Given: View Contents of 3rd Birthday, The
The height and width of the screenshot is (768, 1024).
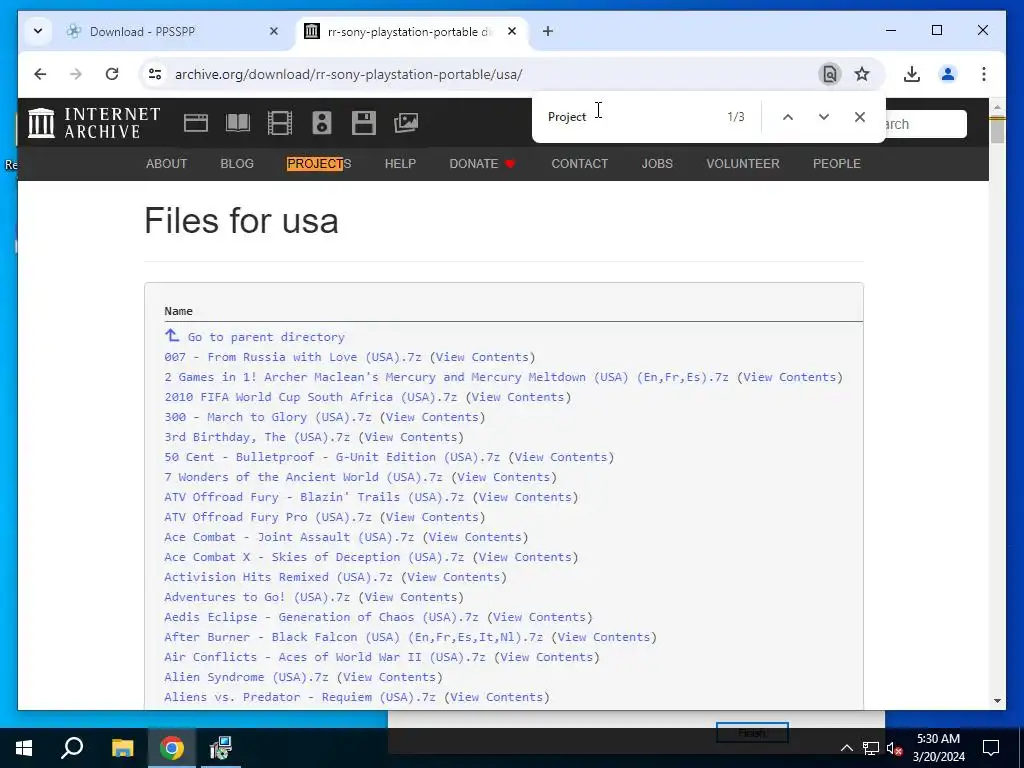Looking at the screenshot, I should click(410, 437).
